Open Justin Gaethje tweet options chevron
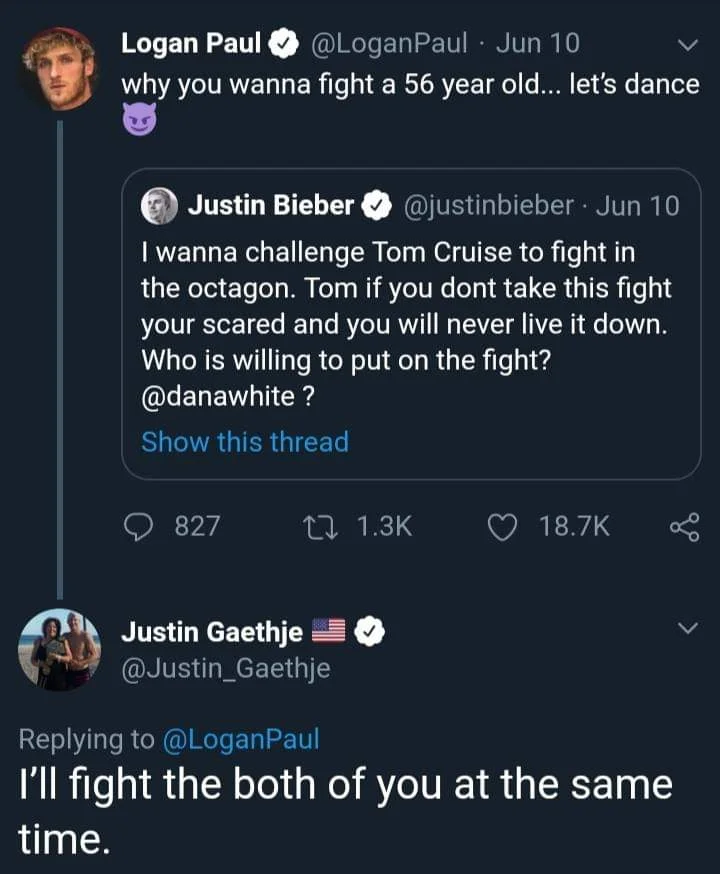Image resolution: width=720 pixels, height=874 pixels. (x=686, y=628)
